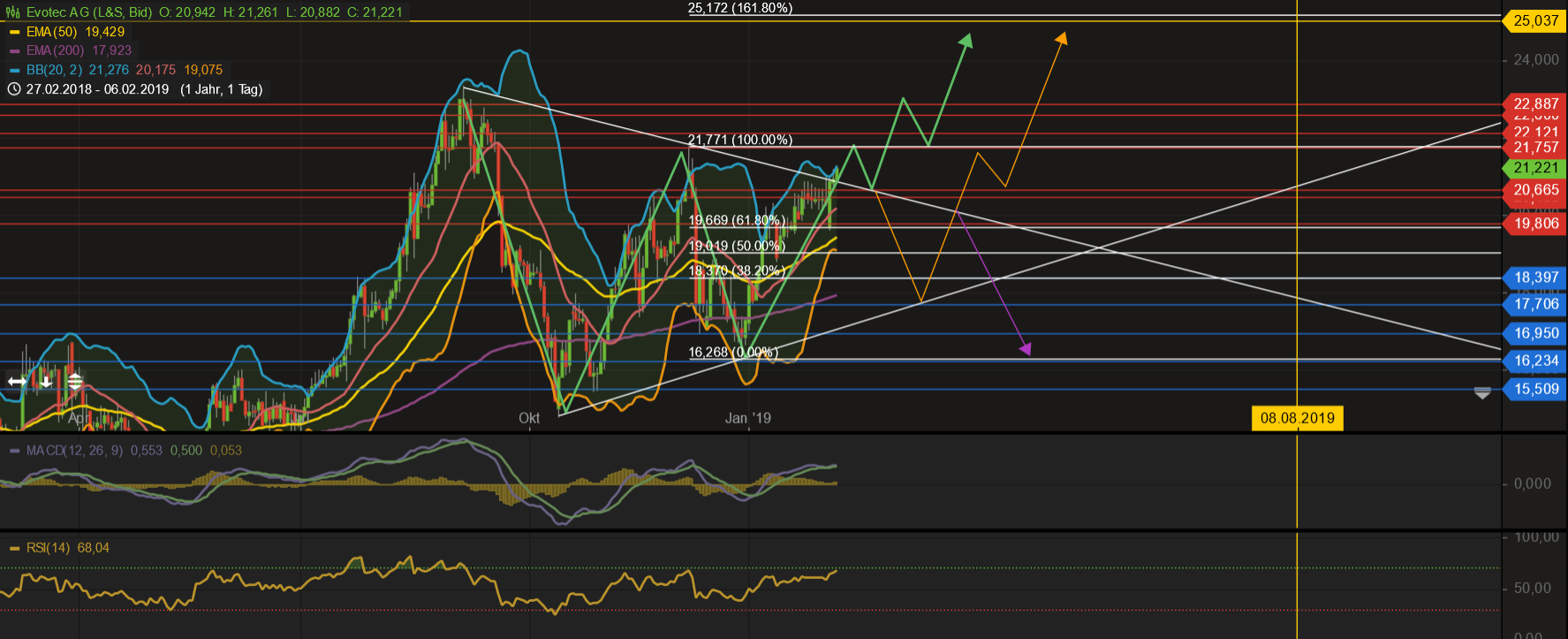The height and width of the screenshot is (639, 1568).
Task: Click the MACD panel 0,000 axis label
Action: click(x=1533, y=483)
